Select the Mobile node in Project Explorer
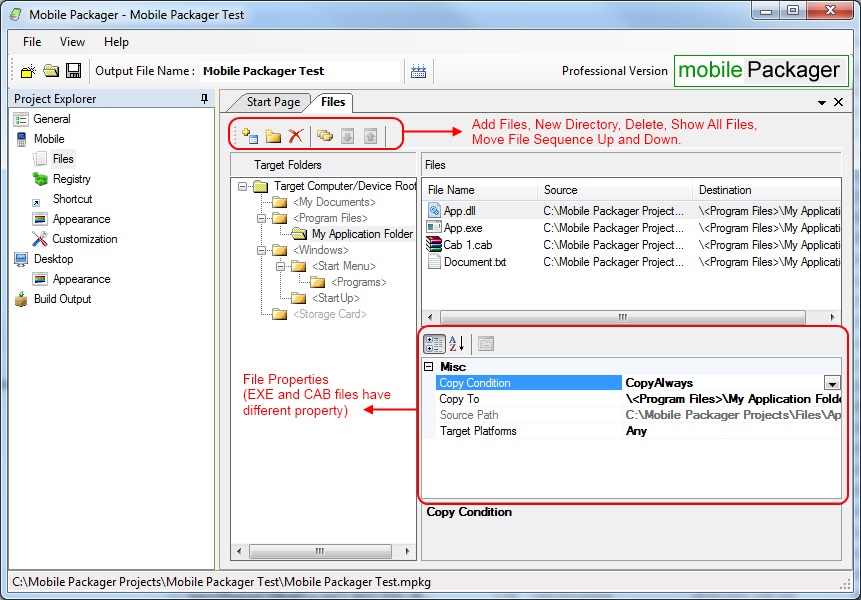 click(49, 139)
